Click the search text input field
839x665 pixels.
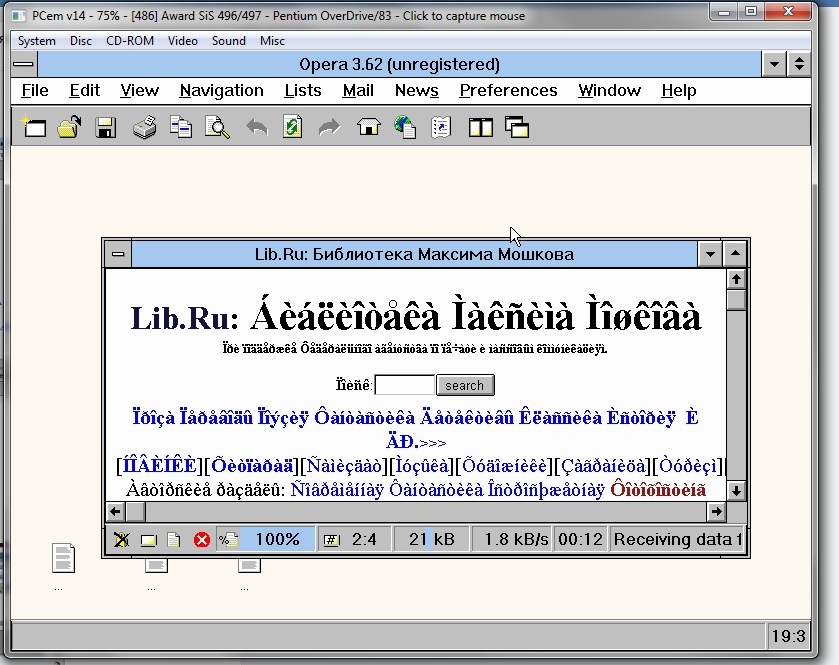[x=405, y=385]
